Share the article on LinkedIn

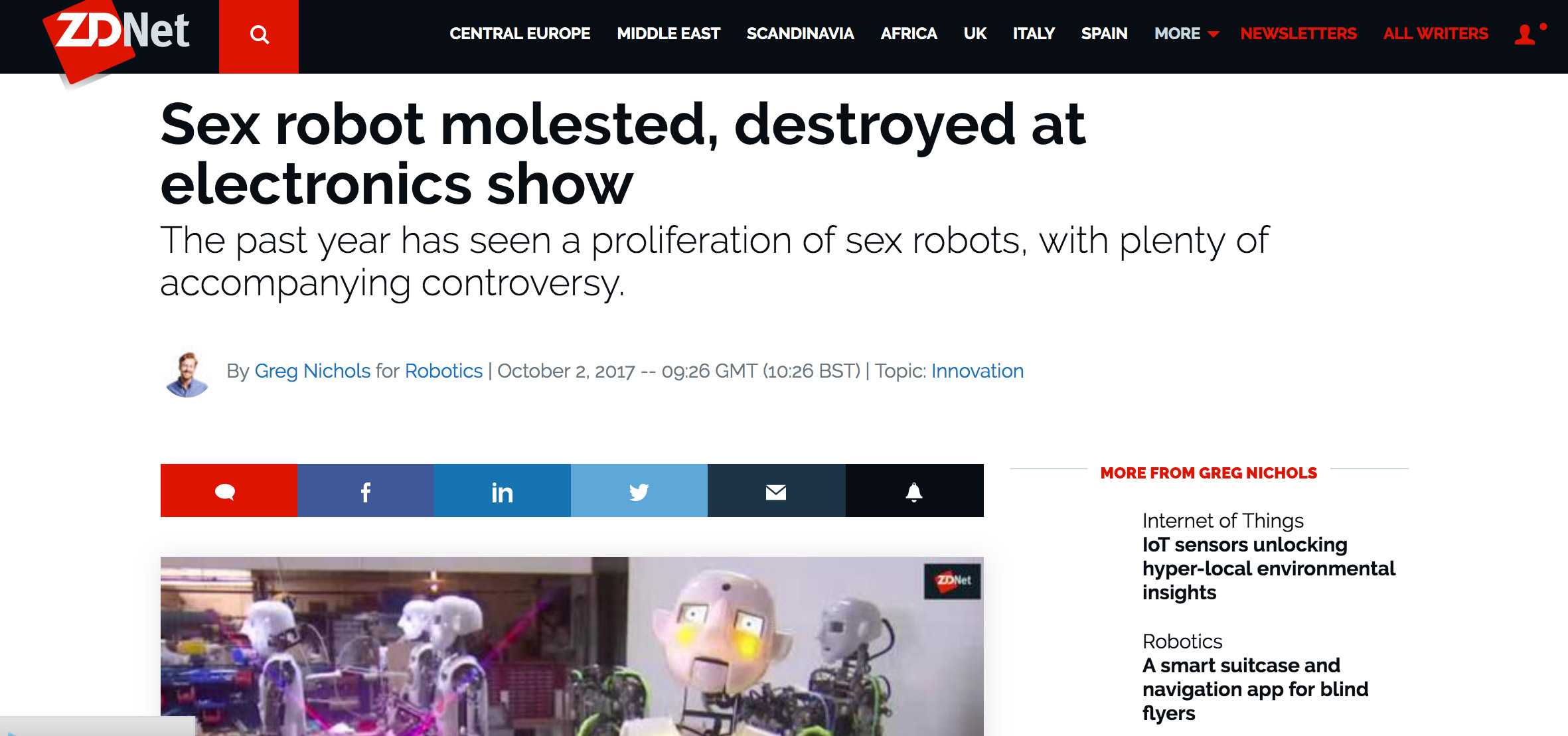[x=502, y=490]
